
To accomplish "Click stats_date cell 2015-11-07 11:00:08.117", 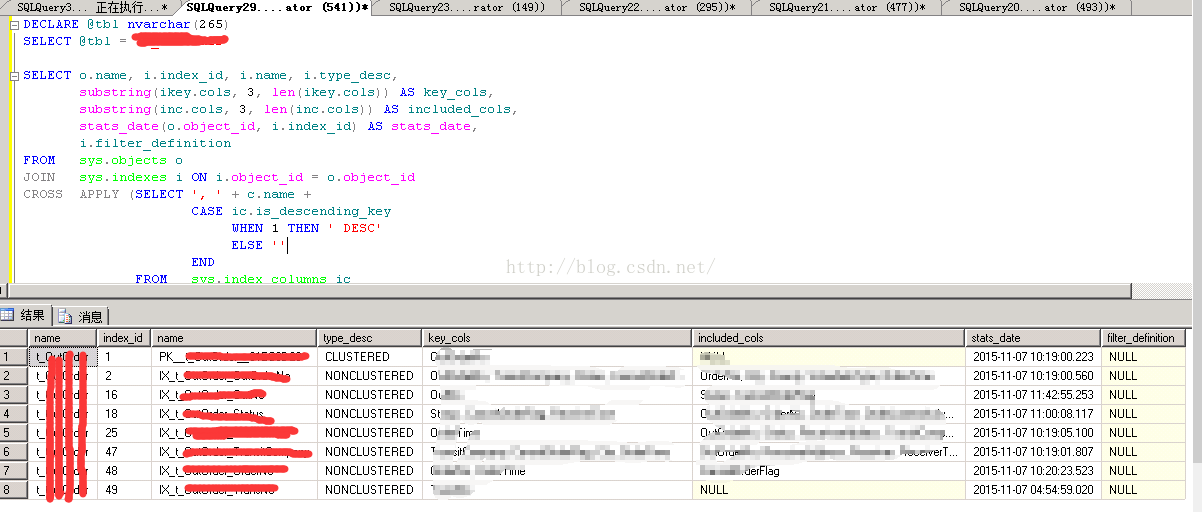I will click(1033, 413).
